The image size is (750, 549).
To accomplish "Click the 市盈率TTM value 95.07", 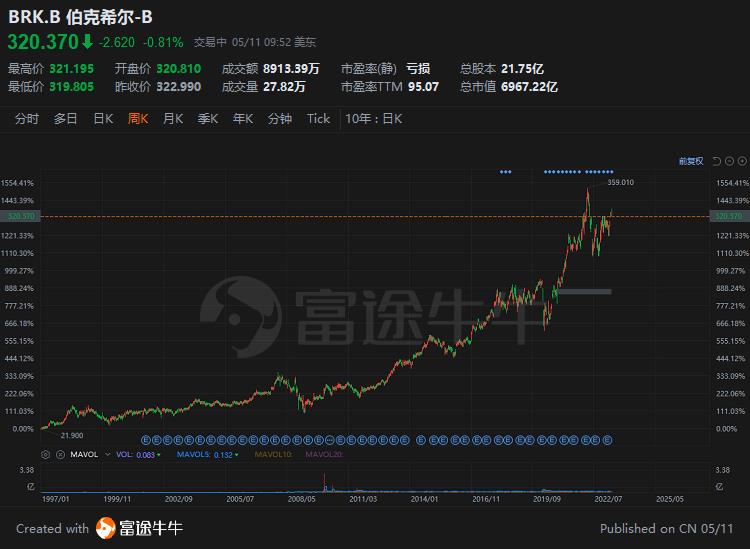I will 423,87.
